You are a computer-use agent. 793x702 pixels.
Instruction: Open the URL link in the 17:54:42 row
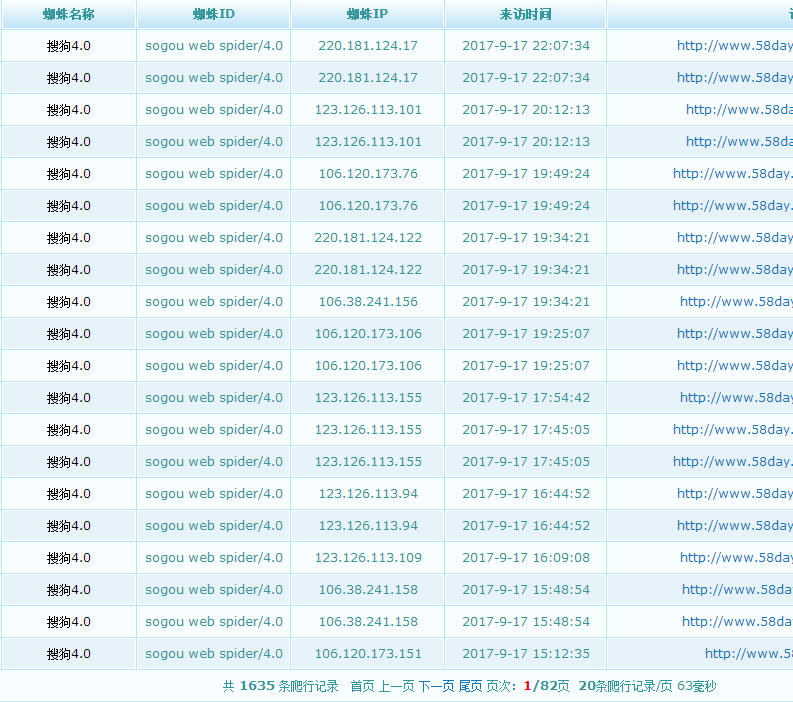[x=736, y=398]
